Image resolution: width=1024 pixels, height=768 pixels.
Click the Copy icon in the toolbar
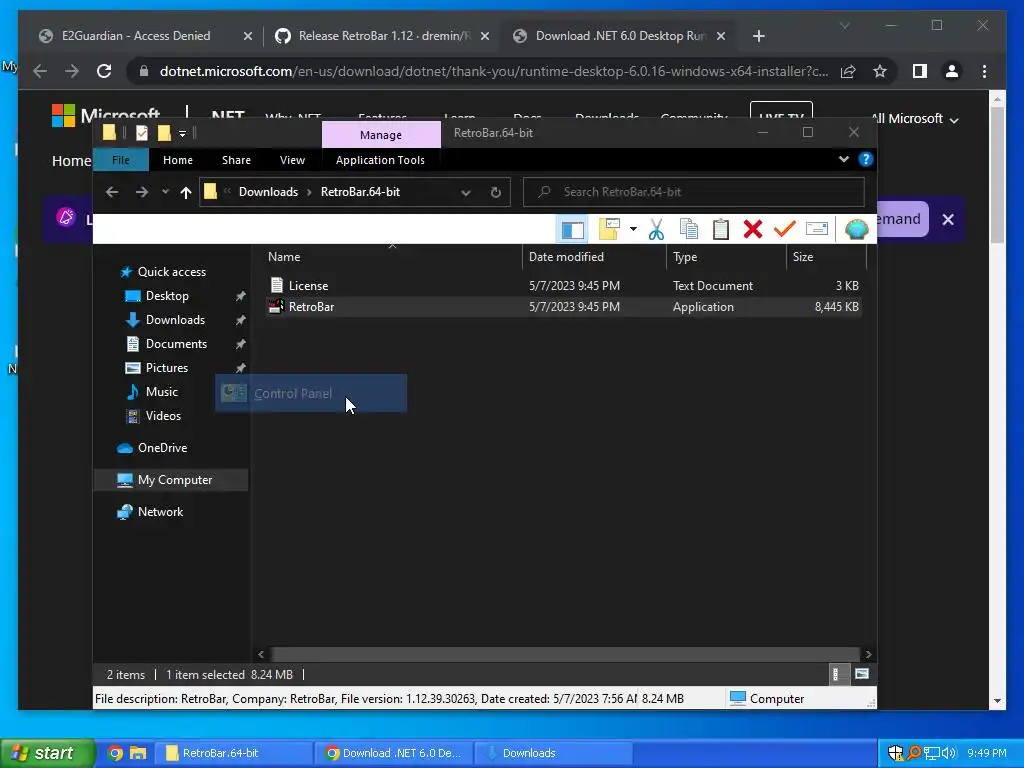point(688,229)
